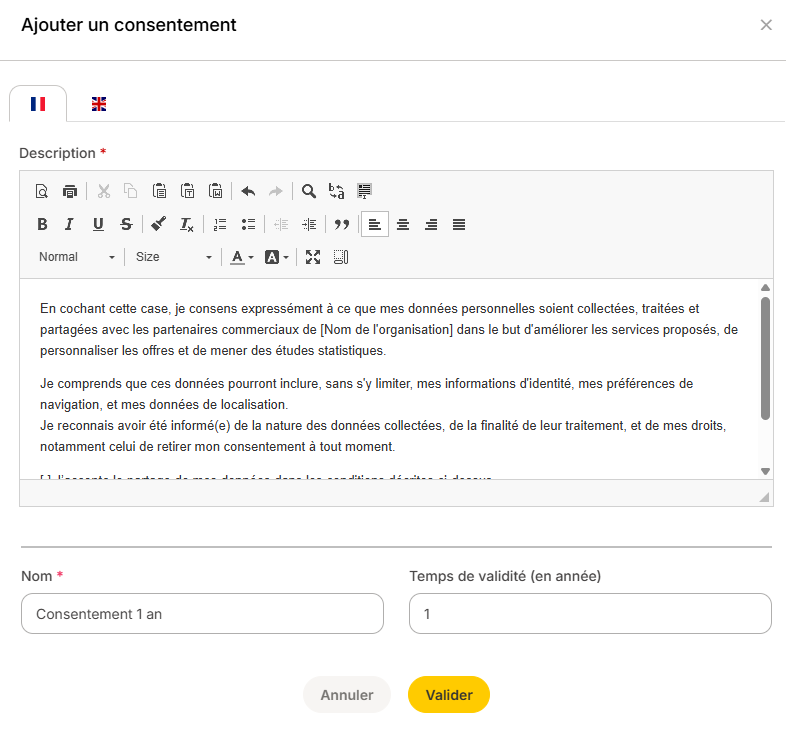Open the font Size dropdown
Screen dimensions: 786x730
click(173, 257)
